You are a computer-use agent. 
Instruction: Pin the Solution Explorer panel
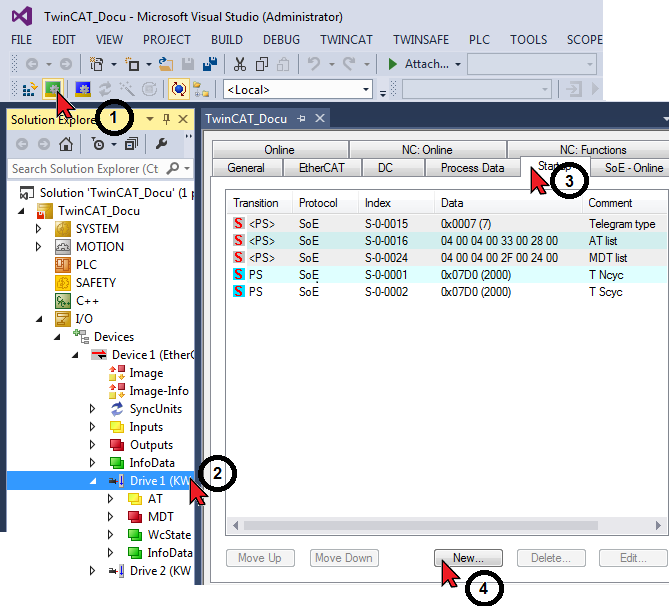(x=166, y=119)
